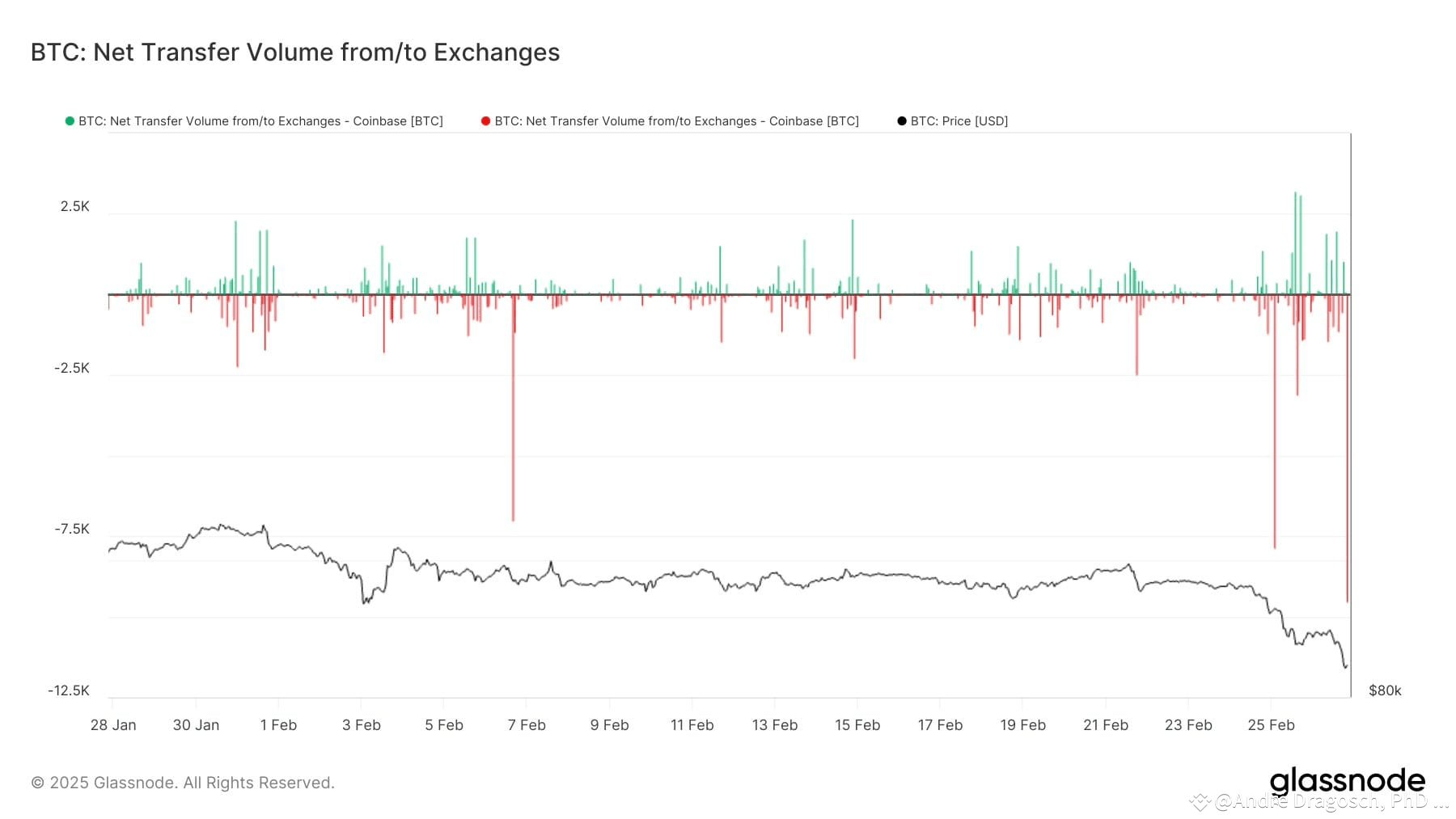Open the legend entry for BTC Price
Screen dimensions: 1456x819
959,120
